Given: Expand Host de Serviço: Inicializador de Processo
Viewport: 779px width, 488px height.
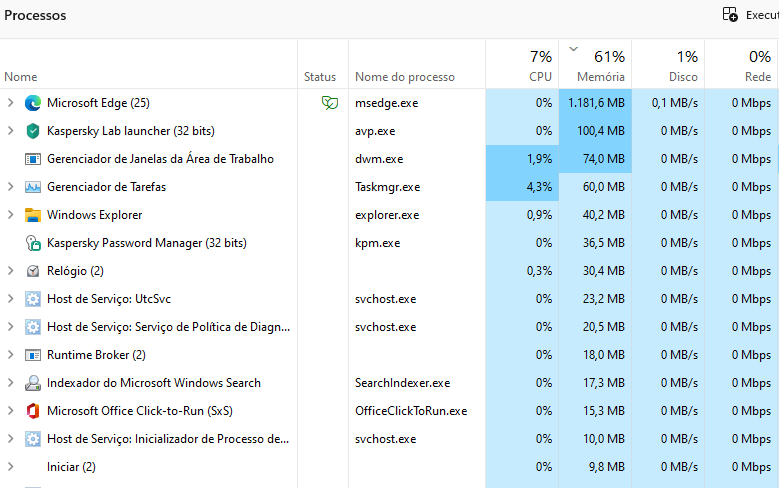Looking at the screenshot, I should click(10, 439).
